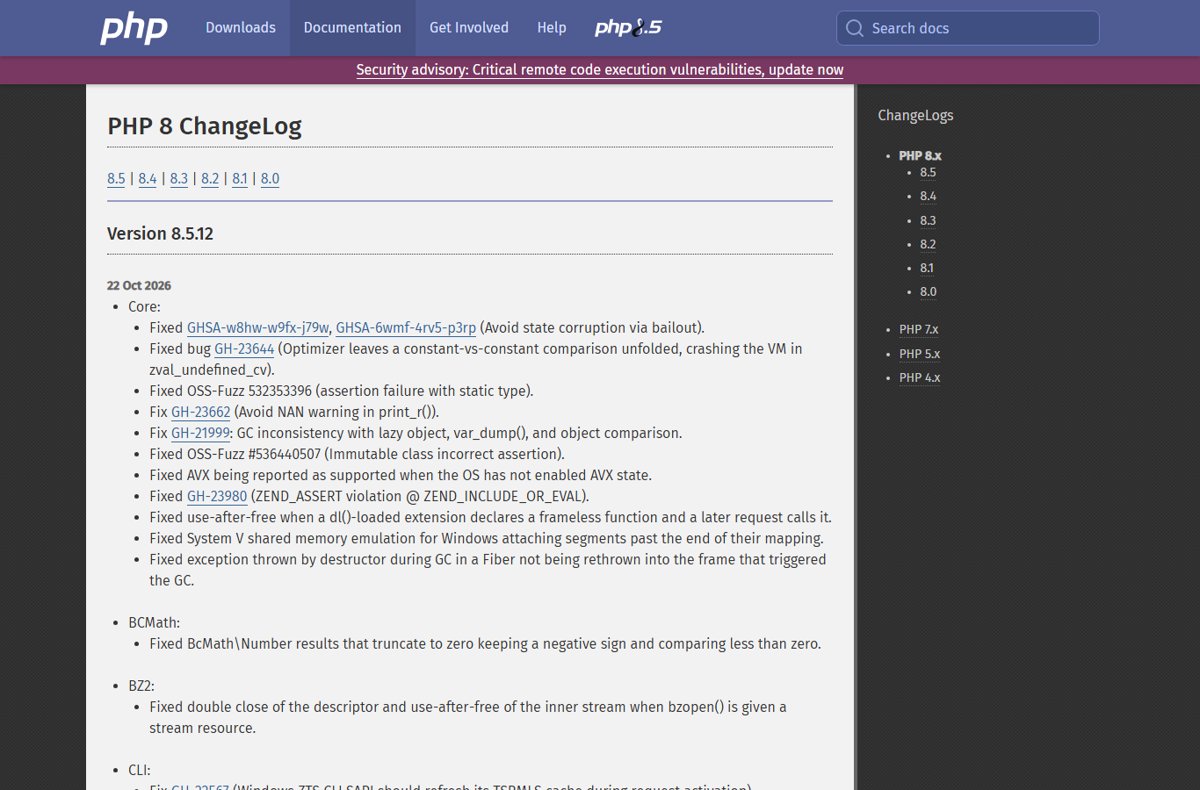Focus the Search docs field

(x=968, y=28)
